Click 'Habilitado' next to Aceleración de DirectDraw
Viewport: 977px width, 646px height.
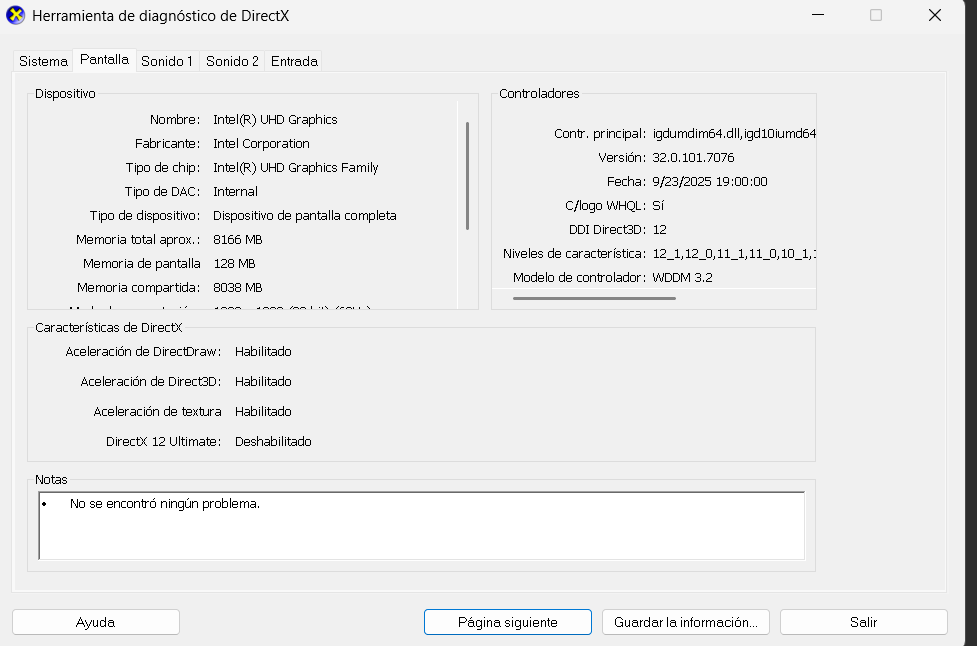tap(263, 352)
